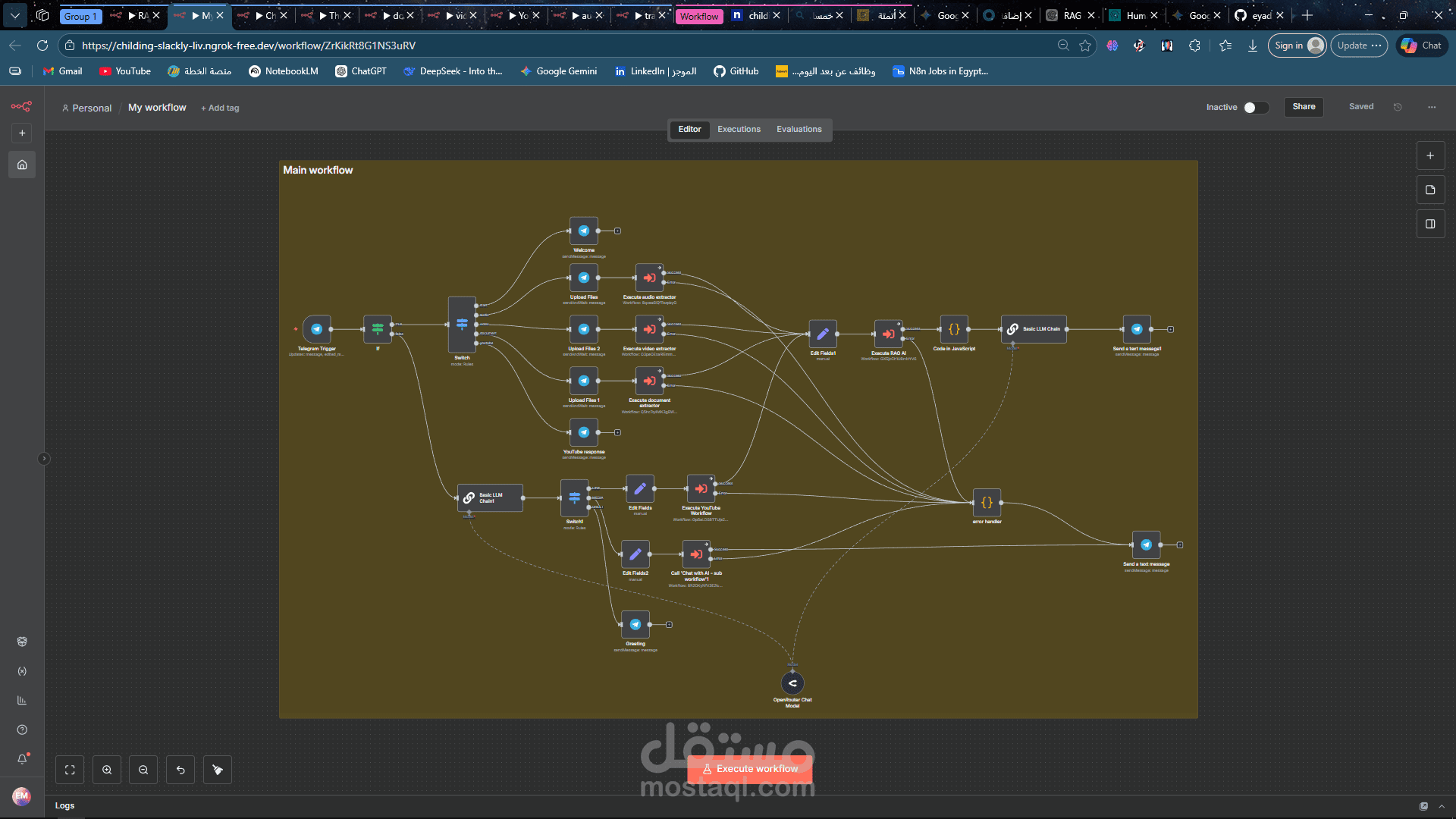Open the browser tab list dropdown
1456x819 pixels.
(14, 15)
